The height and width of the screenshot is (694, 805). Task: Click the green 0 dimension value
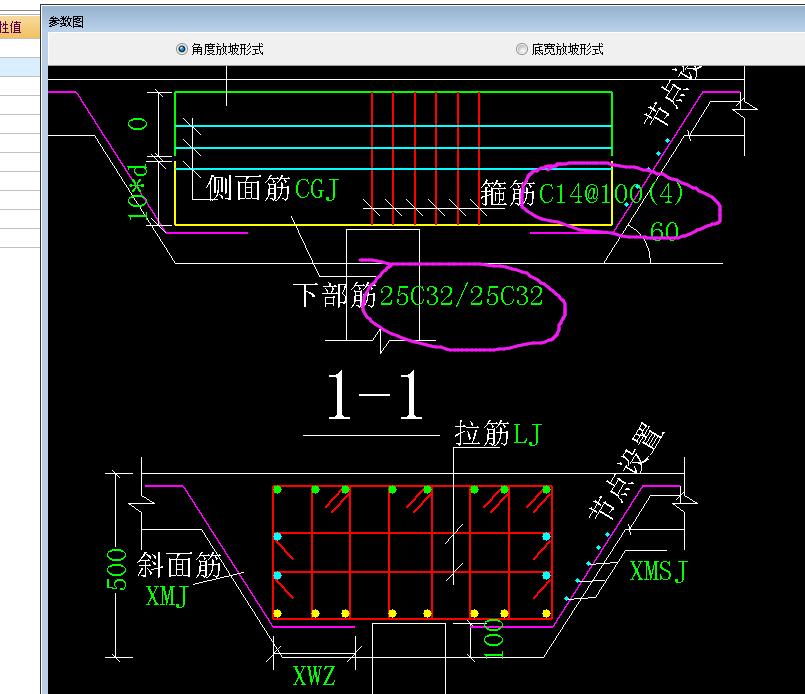click(x=138, y=123)
